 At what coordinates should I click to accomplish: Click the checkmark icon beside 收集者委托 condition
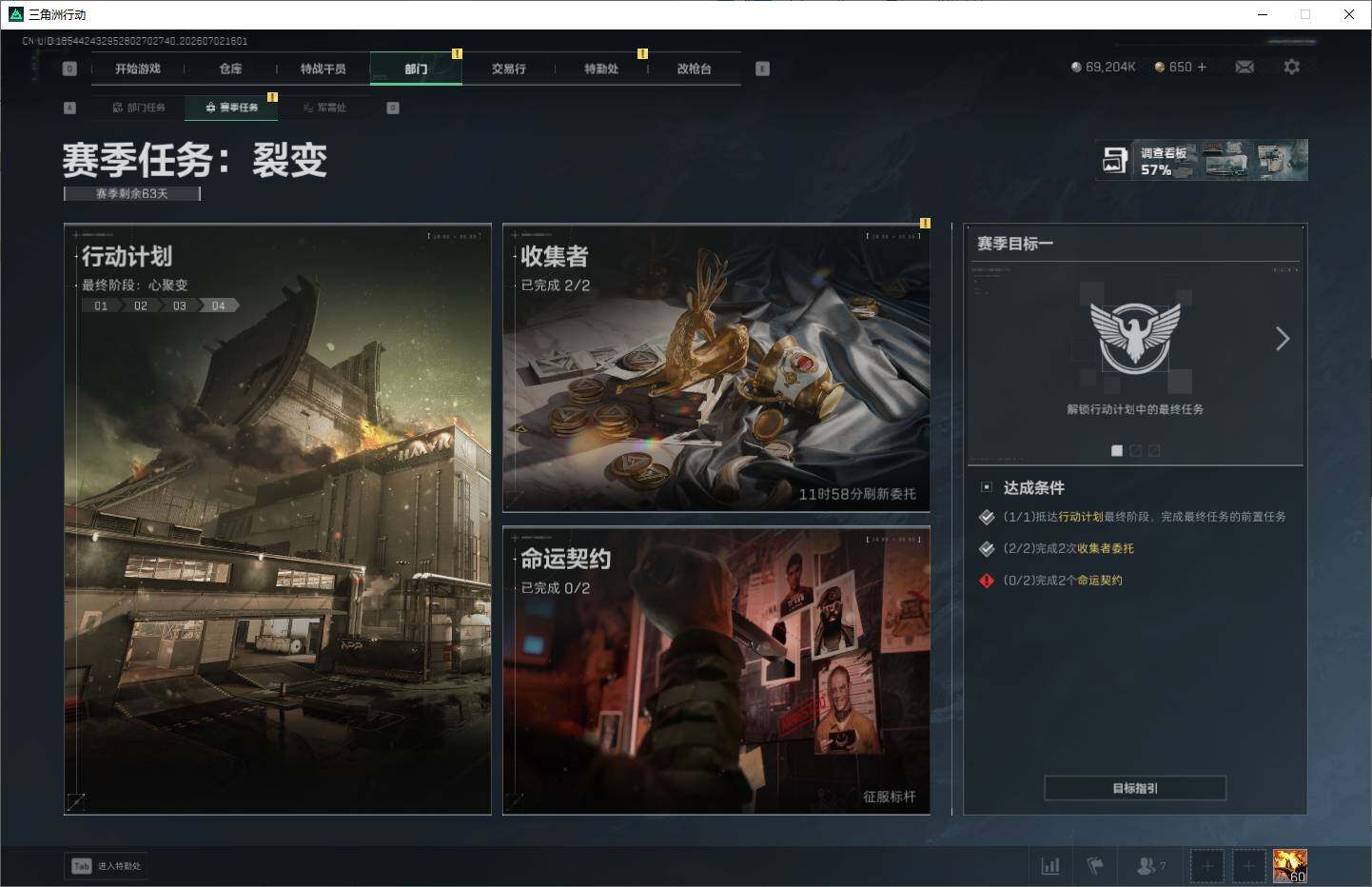[987, 549]
